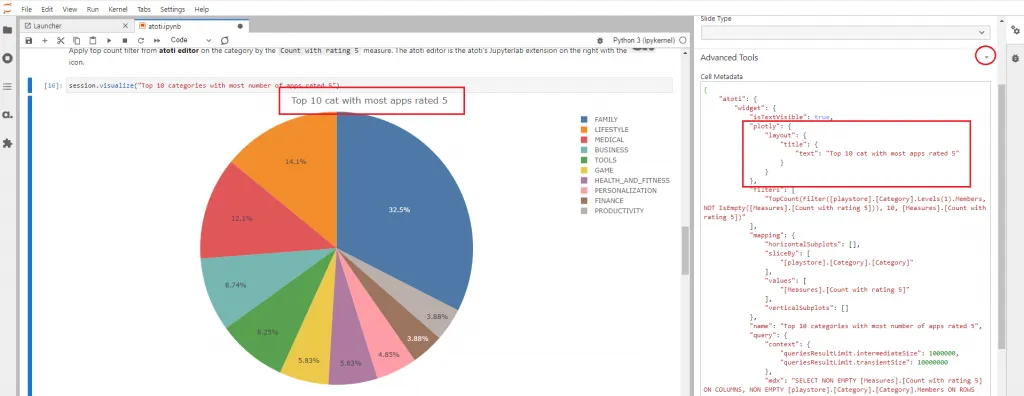Open the Slide Type dropdown
Image resolution: width=1024 pixels, height=396 pixels.
[845, 32]
